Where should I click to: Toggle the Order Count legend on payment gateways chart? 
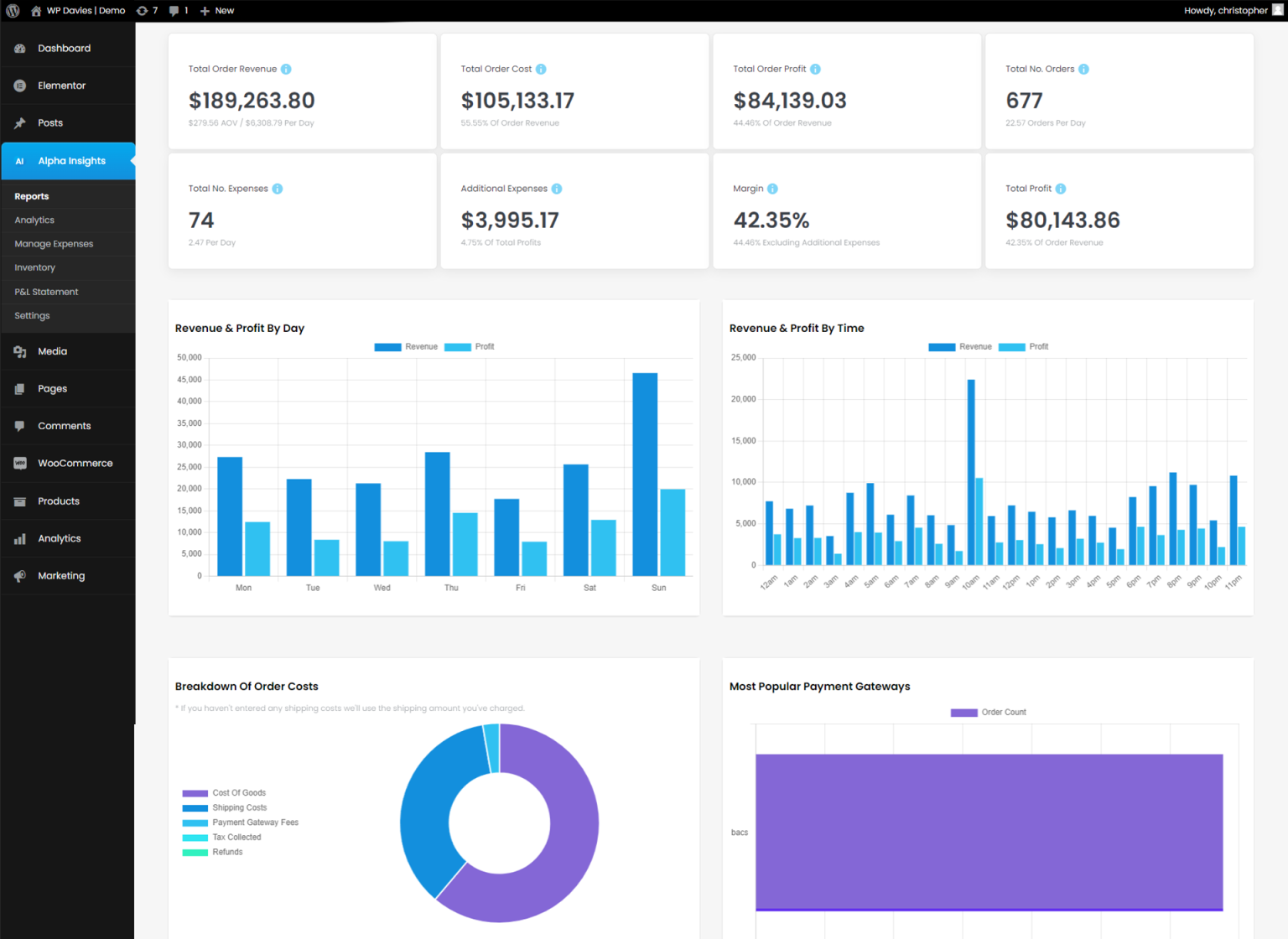pyautogui.click(x=989, y=712)
